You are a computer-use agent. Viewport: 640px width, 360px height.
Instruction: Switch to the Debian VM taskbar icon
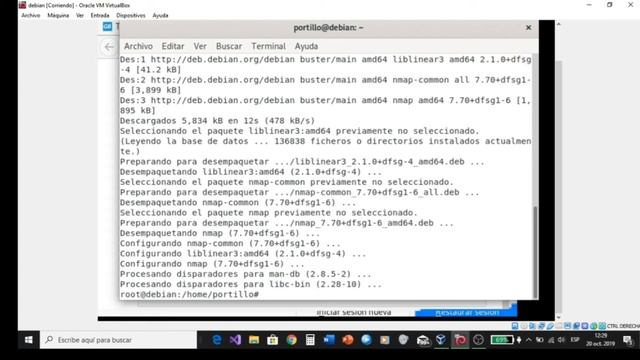(x=460, y=340)
